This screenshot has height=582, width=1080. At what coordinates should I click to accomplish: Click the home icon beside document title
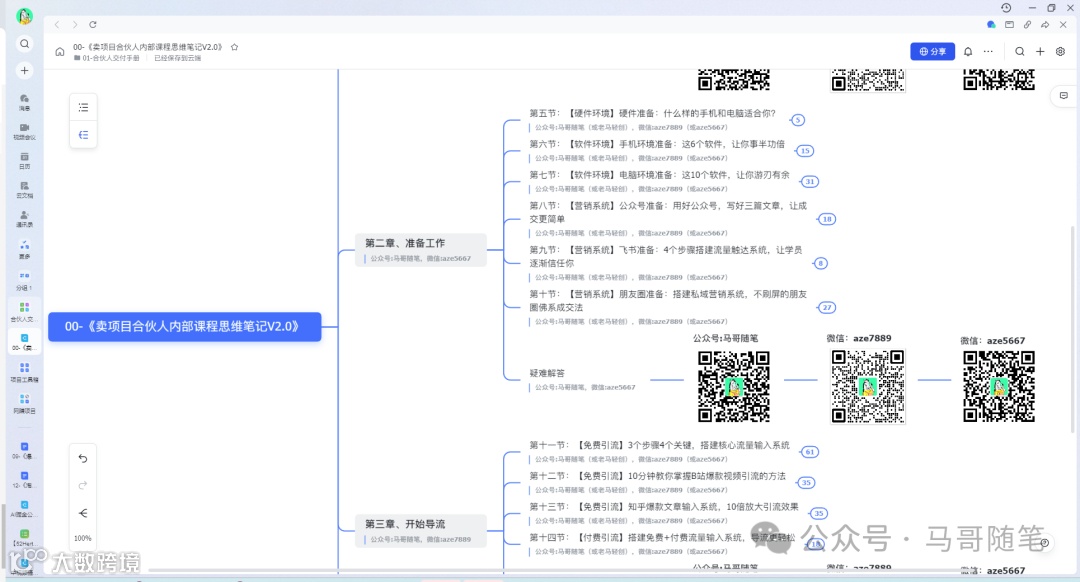tap(60, 52)
